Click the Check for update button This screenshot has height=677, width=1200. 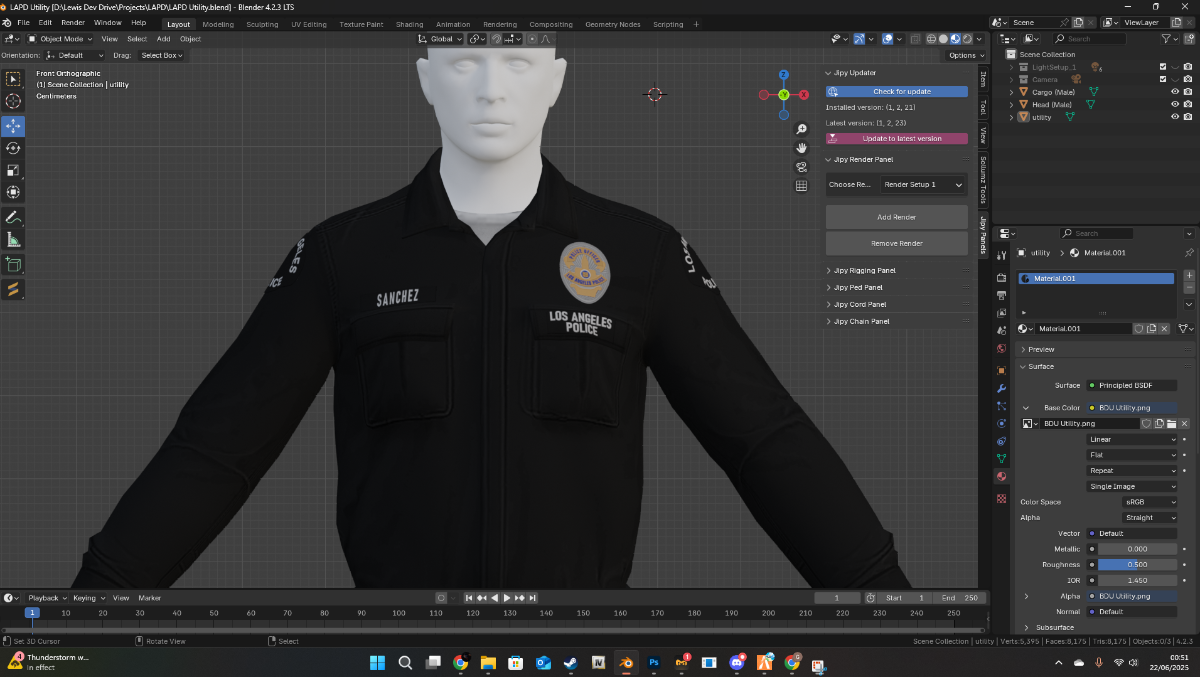click(x=897, y=91)
